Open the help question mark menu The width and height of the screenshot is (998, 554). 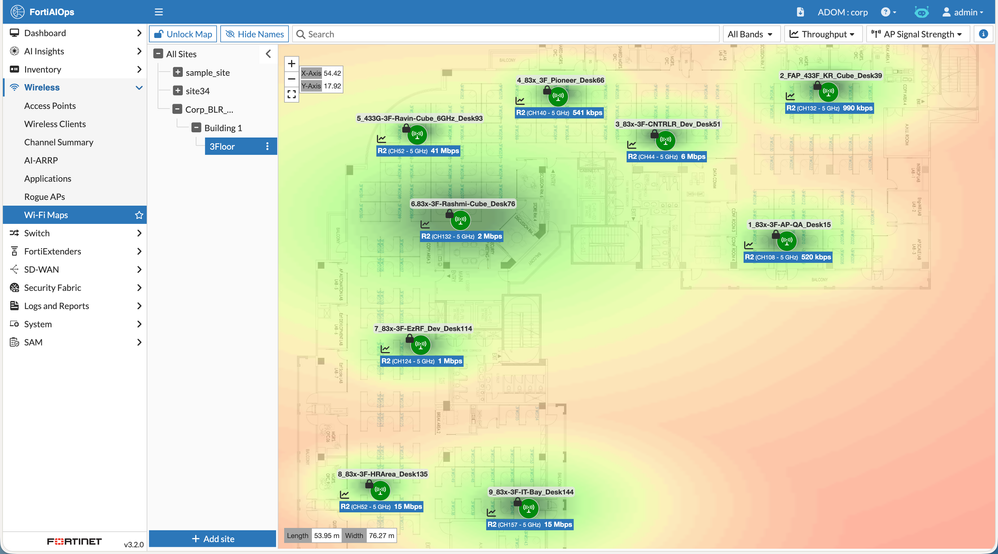889,12
